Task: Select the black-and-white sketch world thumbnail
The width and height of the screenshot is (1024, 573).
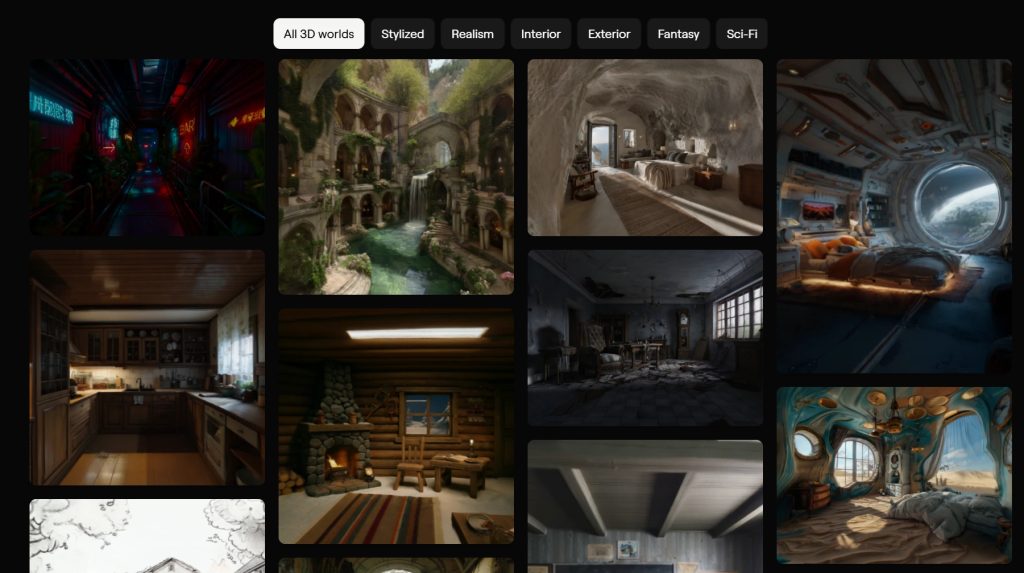Action: point(147,536)
